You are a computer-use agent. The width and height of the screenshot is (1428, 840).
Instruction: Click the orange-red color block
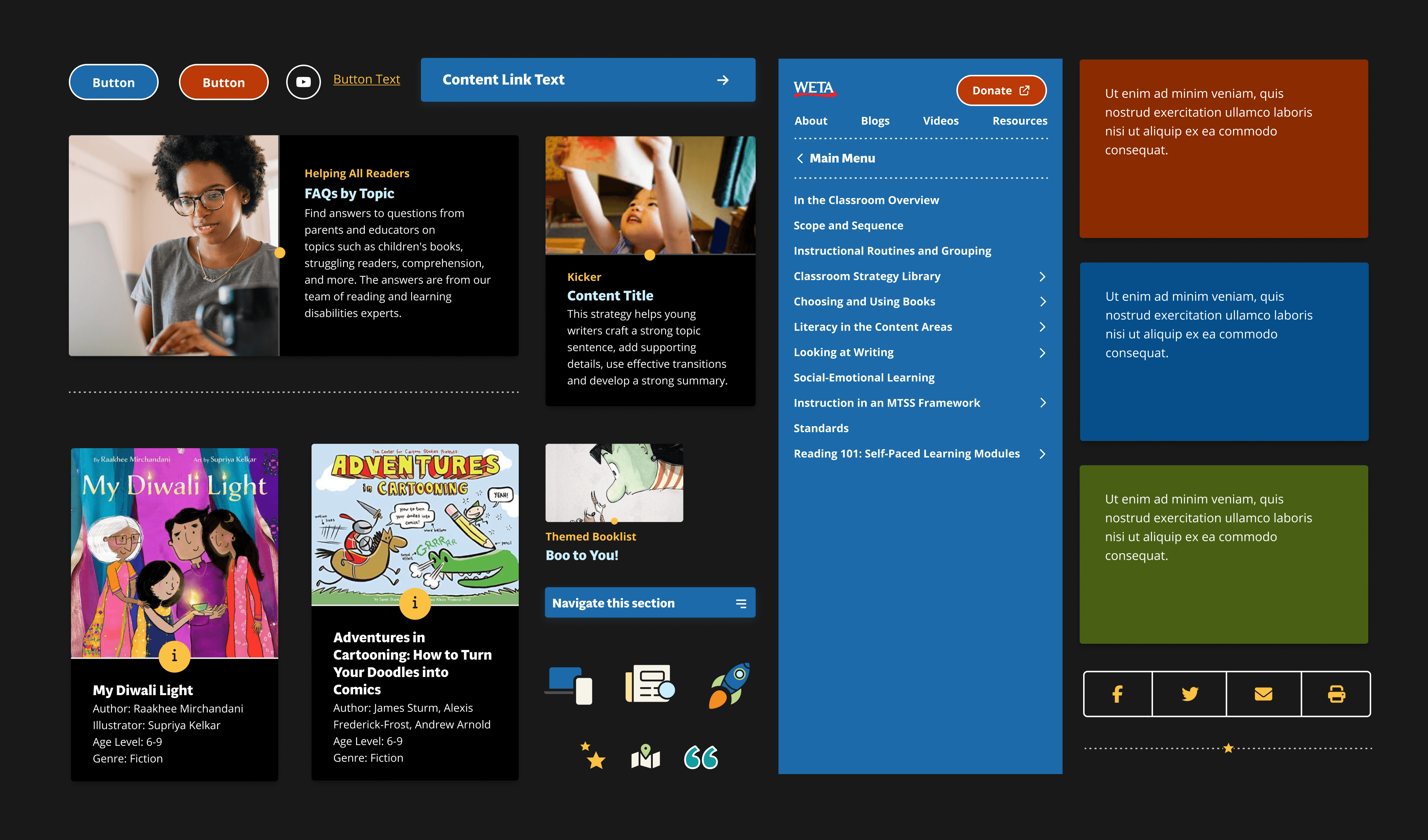click(x=1223, y=149)
